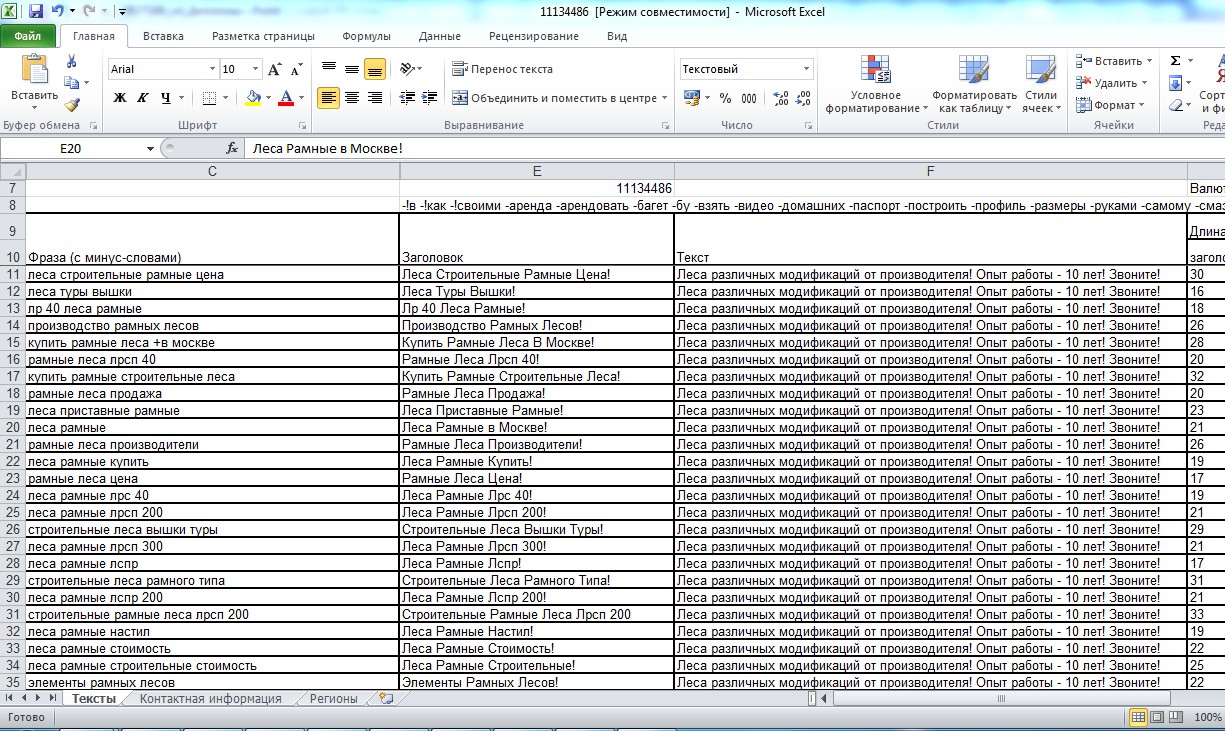
Task: Apply red font color
Action: point(286,98)
